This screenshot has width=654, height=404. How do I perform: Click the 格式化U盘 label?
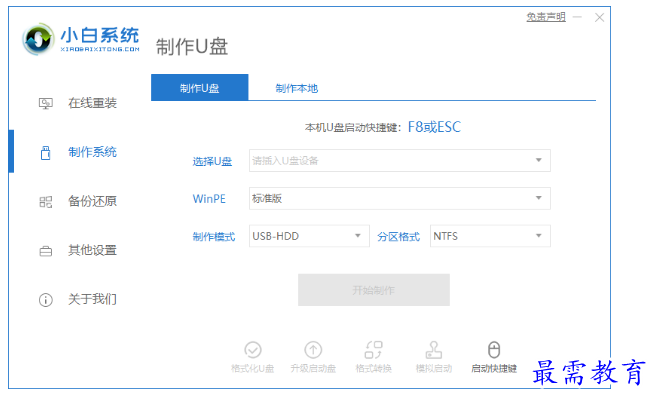pos(253,369)
